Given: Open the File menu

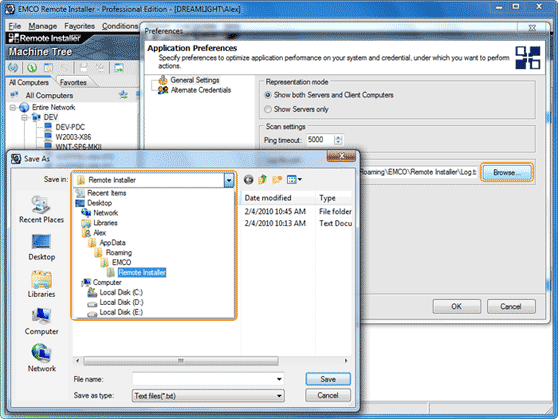Looking at the screenshot, I should tap(15, 26).
